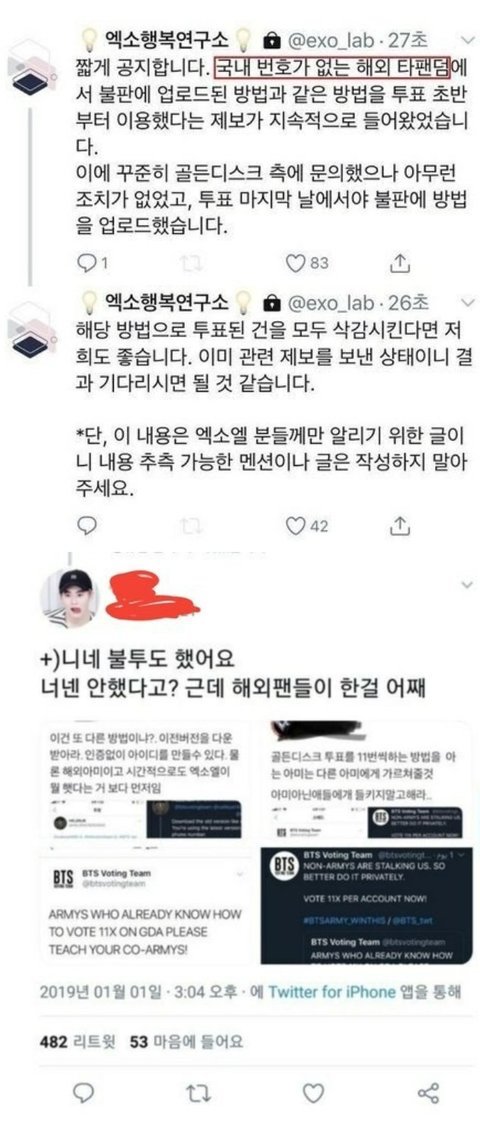Screen dimensions: 480x1128
Task: Like the second tweet with 42 hearts
Action: 296,527
